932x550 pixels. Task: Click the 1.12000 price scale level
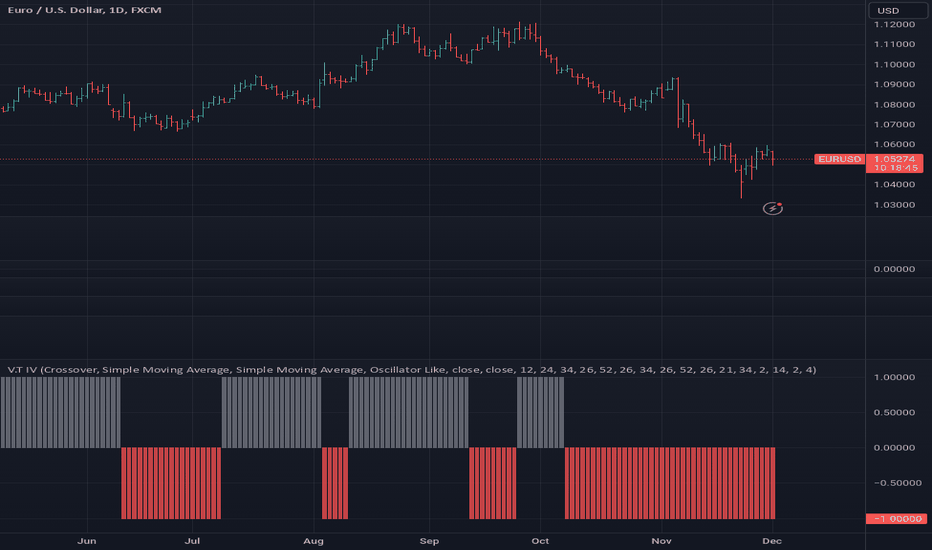coord(894,24)
